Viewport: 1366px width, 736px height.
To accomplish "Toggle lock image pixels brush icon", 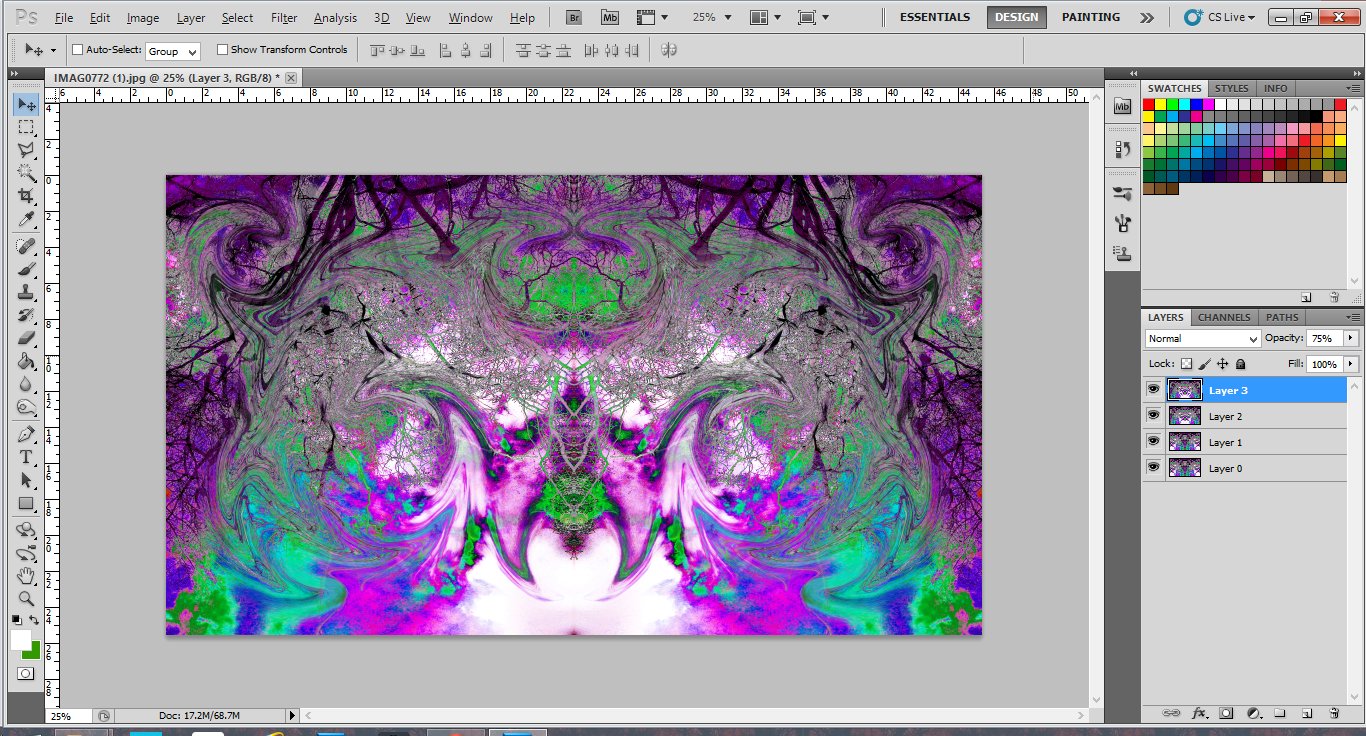I will click(1205, 365).
